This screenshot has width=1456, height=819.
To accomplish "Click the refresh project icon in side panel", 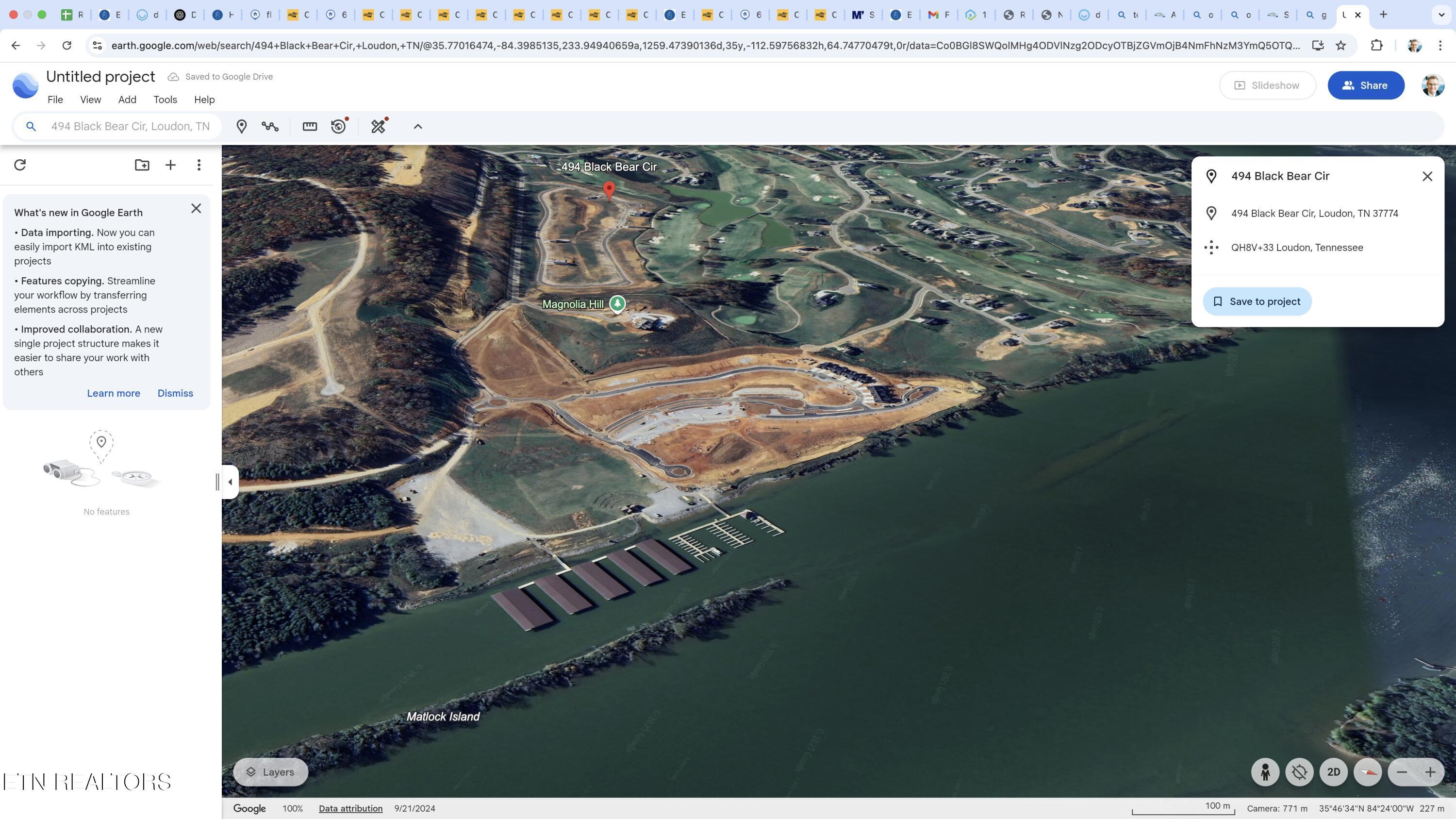I will 20,165.
